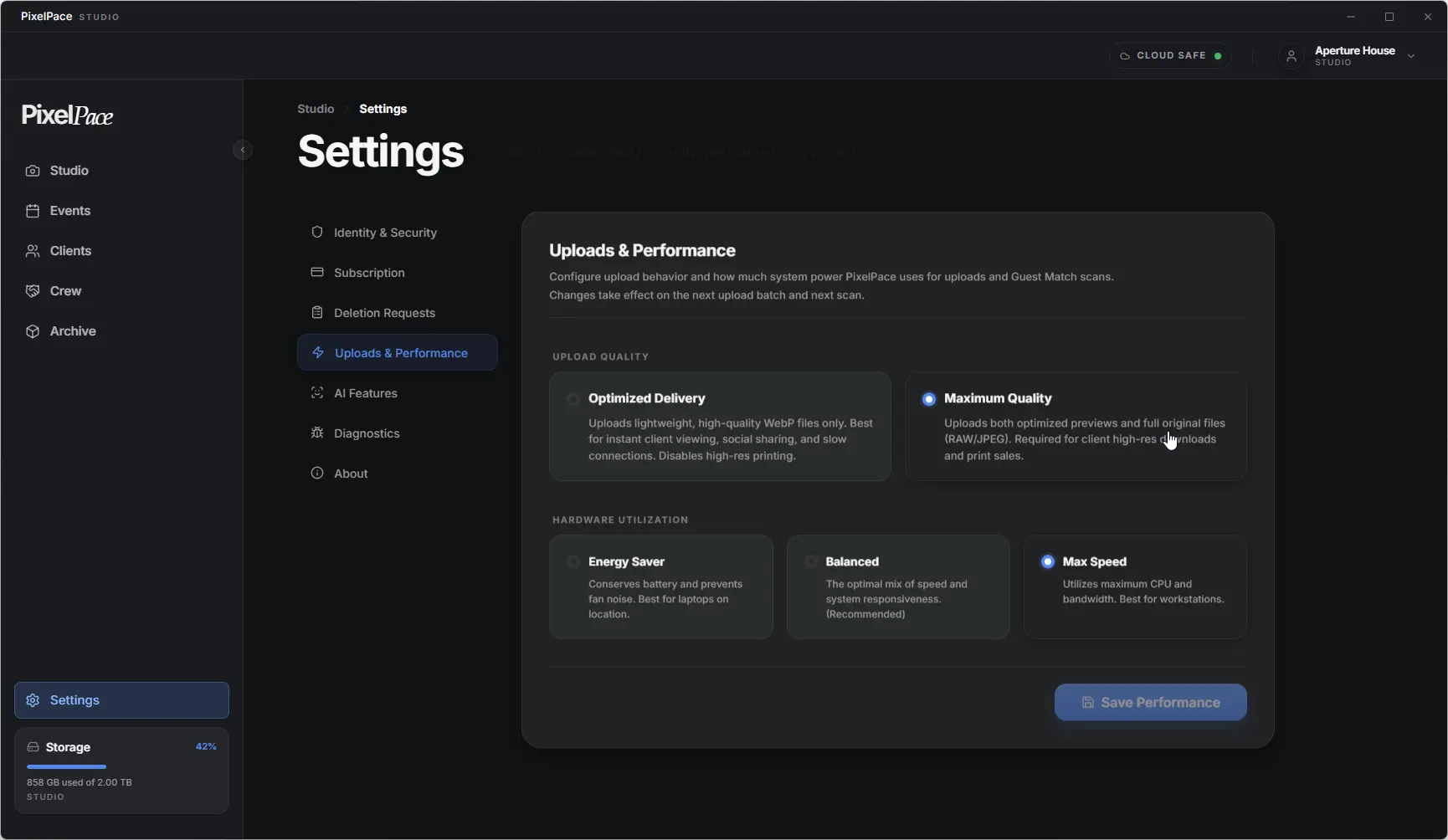The image size is (1448, 840).
Task: Click the cloud icon in Cloud Safe badge
Action: click(1125, 56)
